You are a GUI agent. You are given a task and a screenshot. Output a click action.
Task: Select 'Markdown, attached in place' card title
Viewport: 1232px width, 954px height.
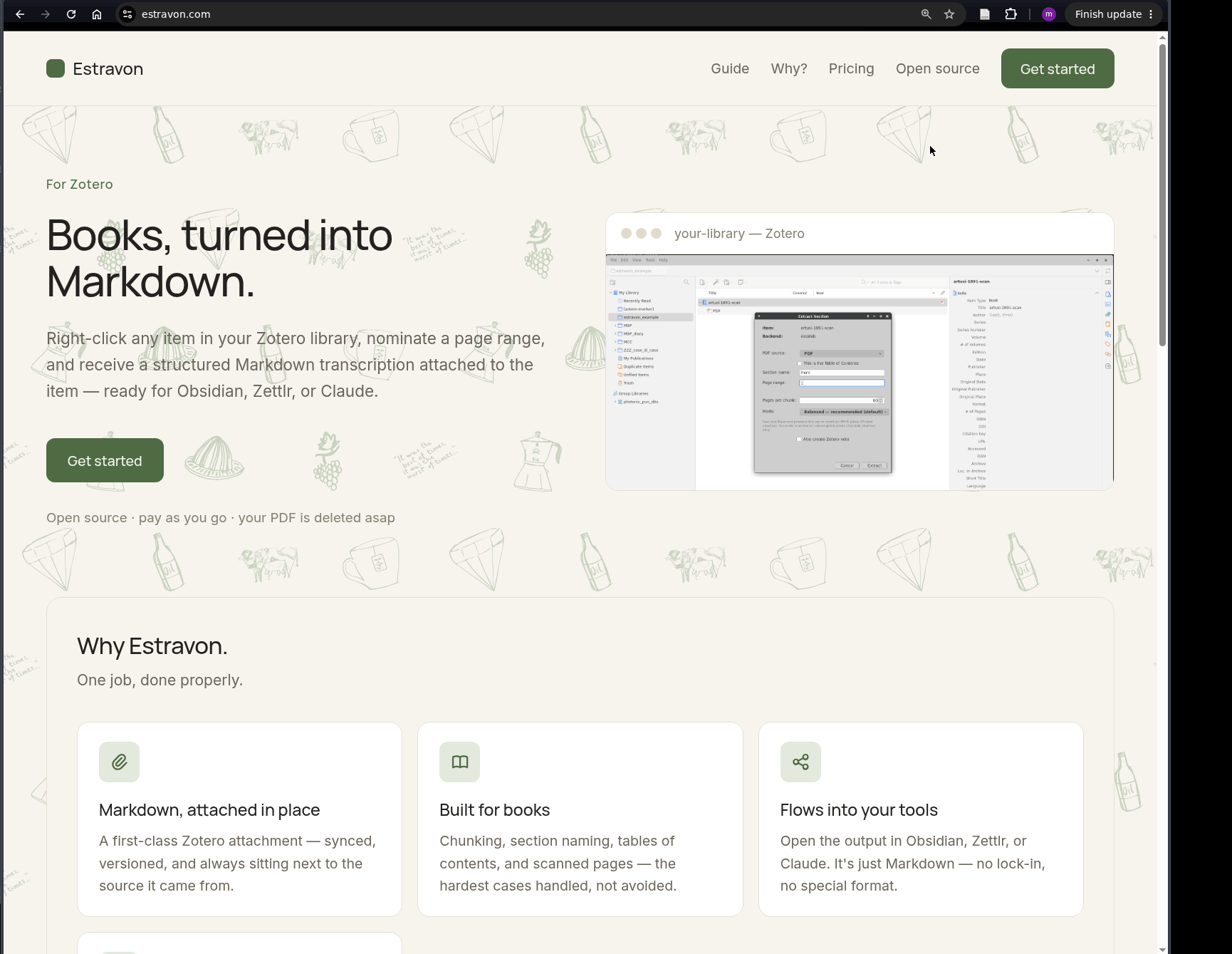click(x=209, y=810)
